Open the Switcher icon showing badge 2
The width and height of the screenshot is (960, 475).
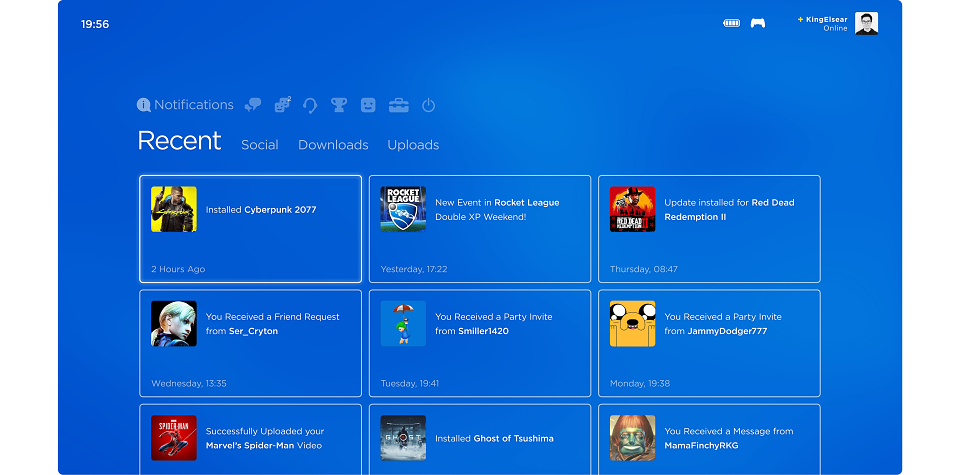point(282,105)
